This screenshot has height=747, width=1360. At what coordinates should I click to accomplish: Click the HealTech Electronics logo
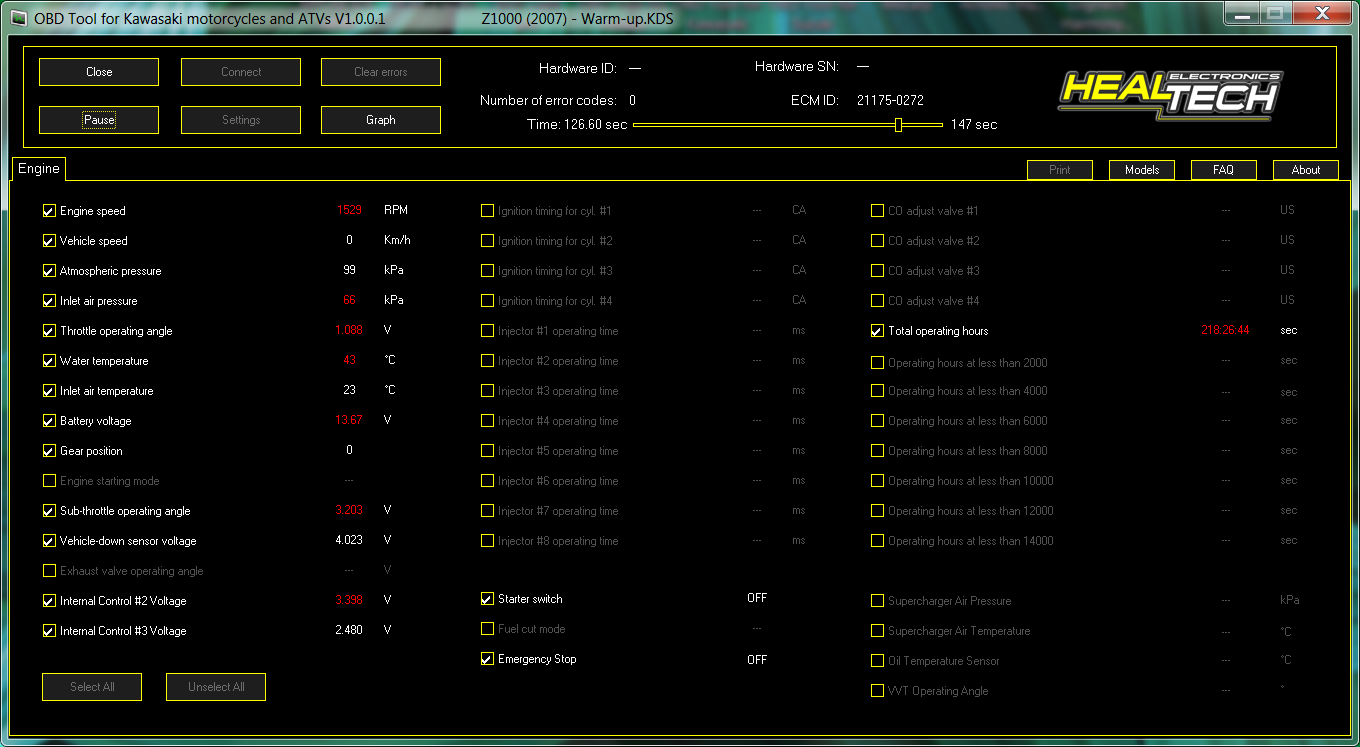point(1170,95)
